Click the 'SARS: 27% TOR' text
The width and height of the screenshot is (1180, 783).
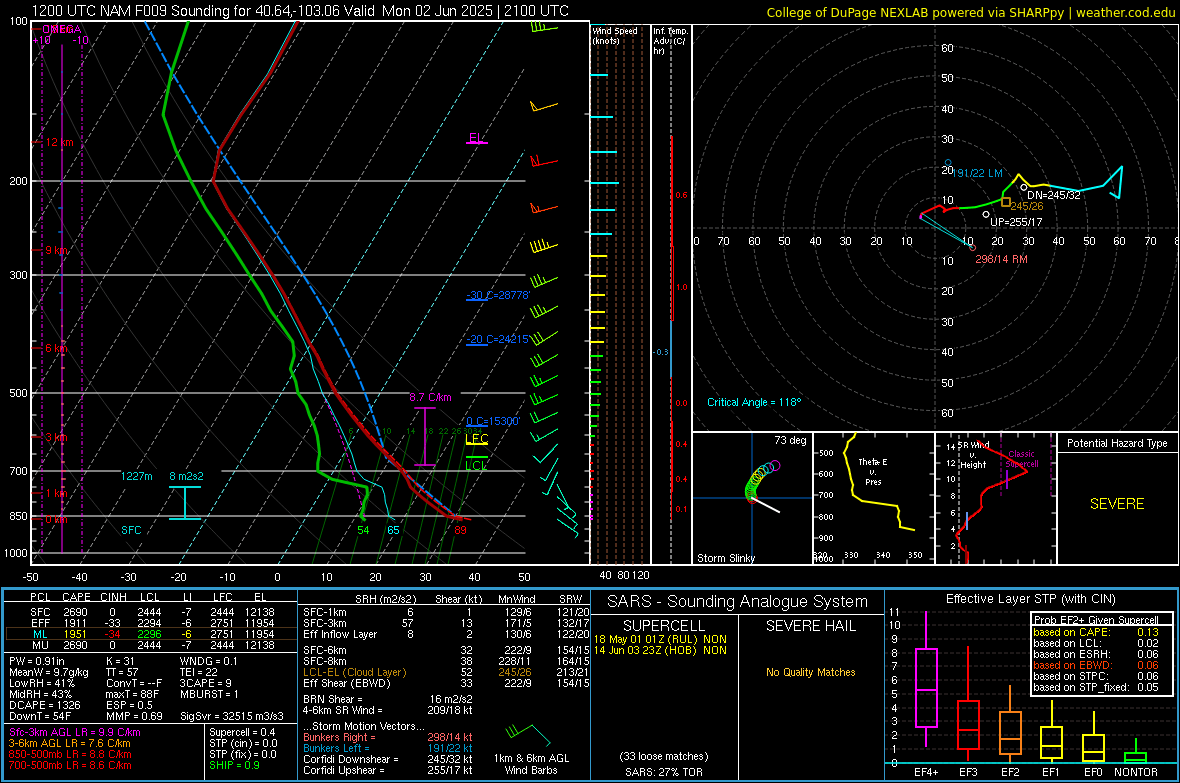[x=664, y=772]
